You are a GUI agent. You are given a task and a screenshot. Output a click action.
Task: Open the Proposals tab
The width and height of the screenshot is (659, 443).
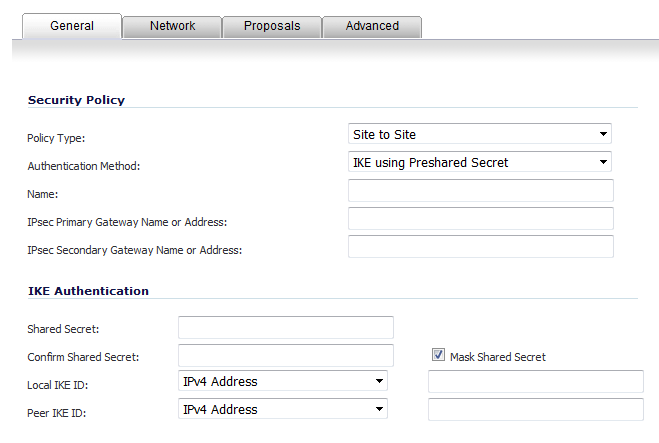tap(272, 27)
